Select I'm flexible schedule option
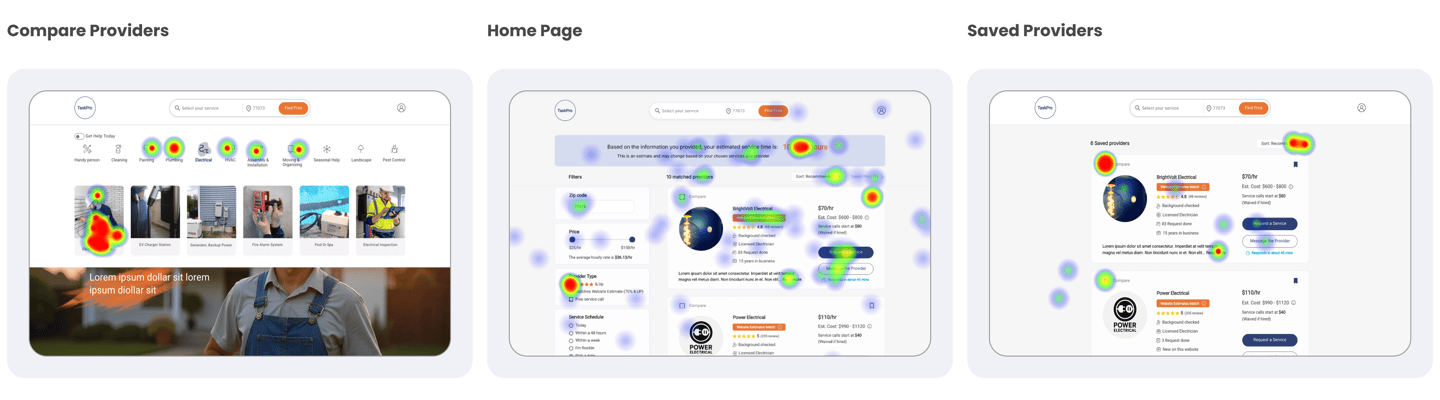Screen dimensions: 1440x400 [x=571, y=347]
